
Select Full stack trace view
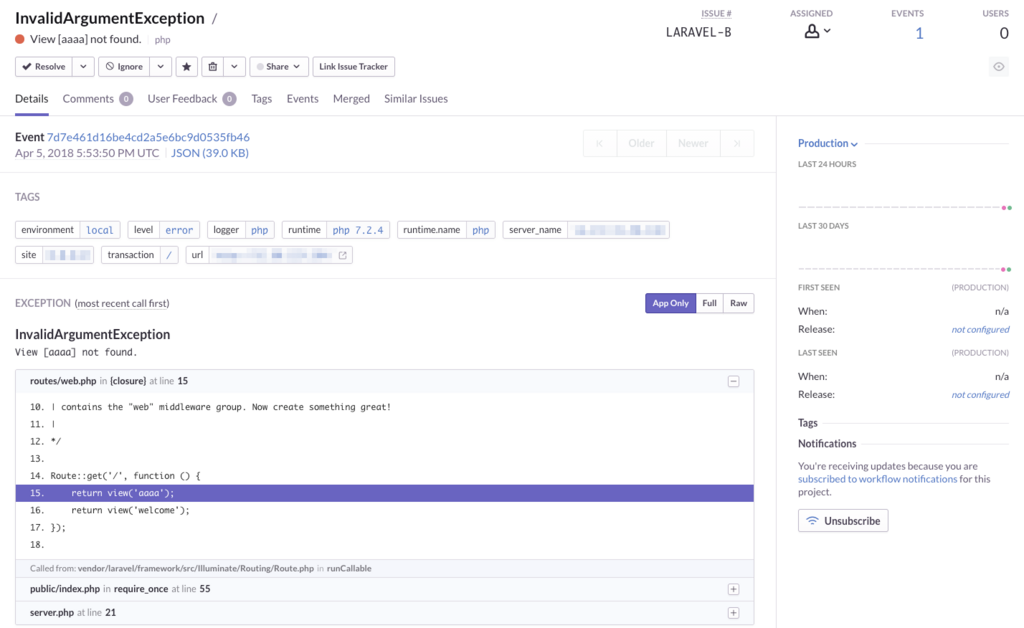(709, 304)
